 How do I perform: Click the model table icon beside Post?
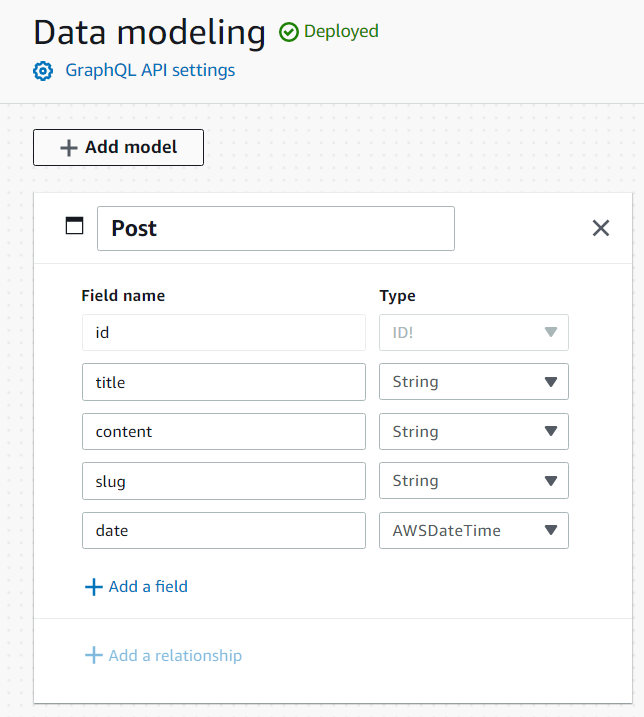click(74, 226)
